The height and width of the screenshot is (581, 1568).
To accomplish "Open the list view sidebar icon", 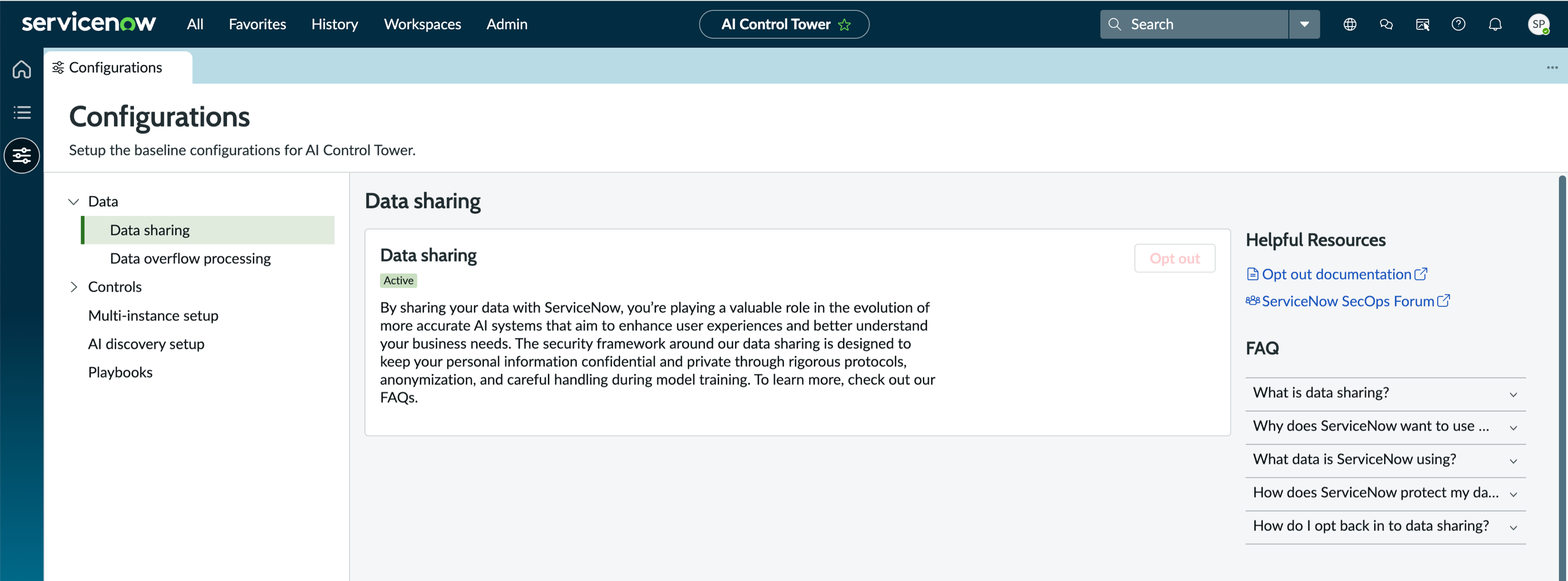I will tap(21, 112).
